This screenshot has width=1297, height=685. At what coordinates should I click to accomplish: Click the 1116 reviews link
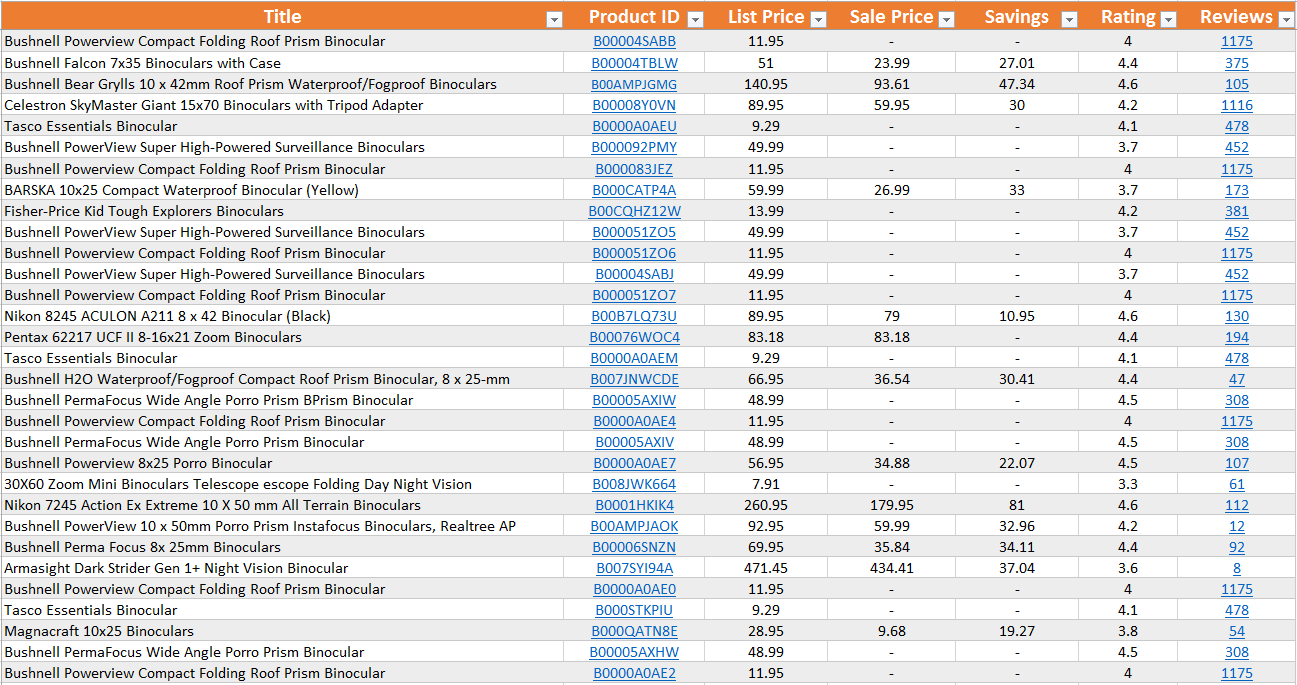[x=1237, y=105]
